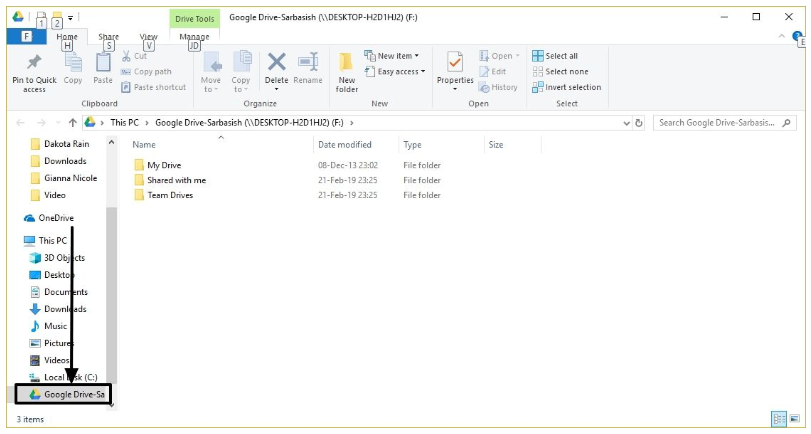811x434 pixels.
Task: Click the Open button in ribbon
Action: click(x=499, y=56)
